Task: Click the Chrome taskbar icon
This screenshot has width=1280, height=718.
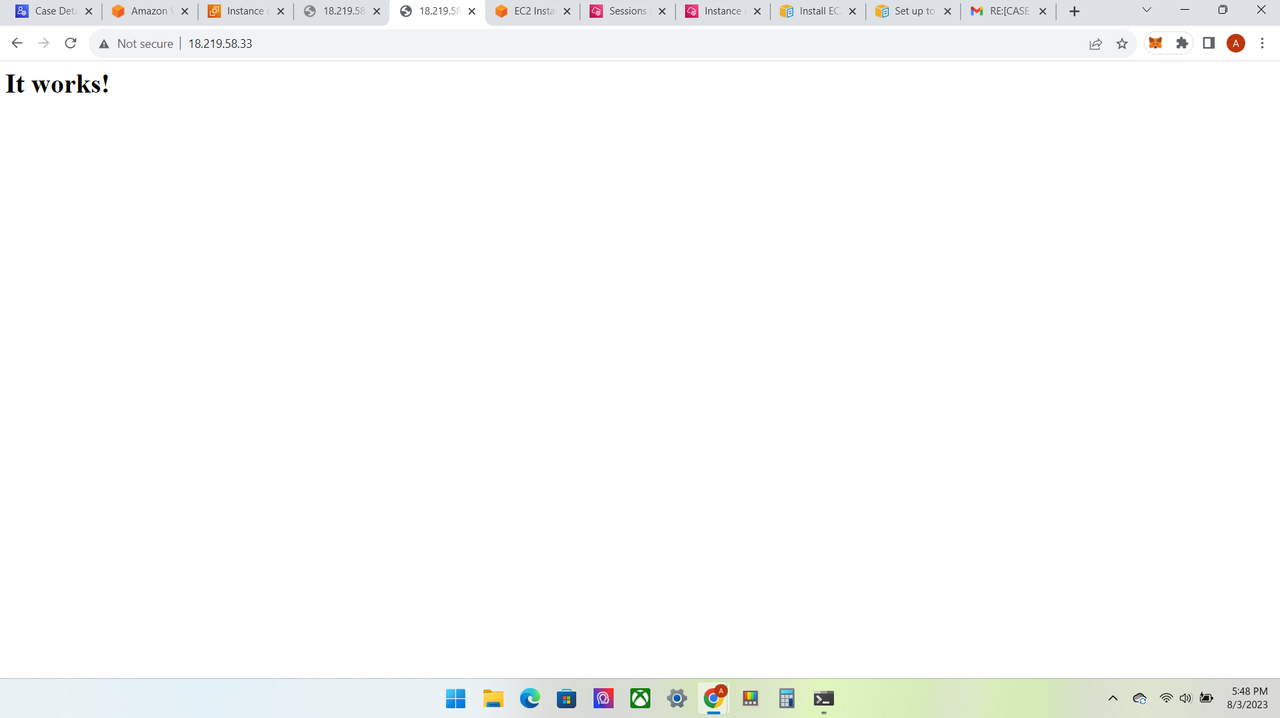Action: pos(714,699)
